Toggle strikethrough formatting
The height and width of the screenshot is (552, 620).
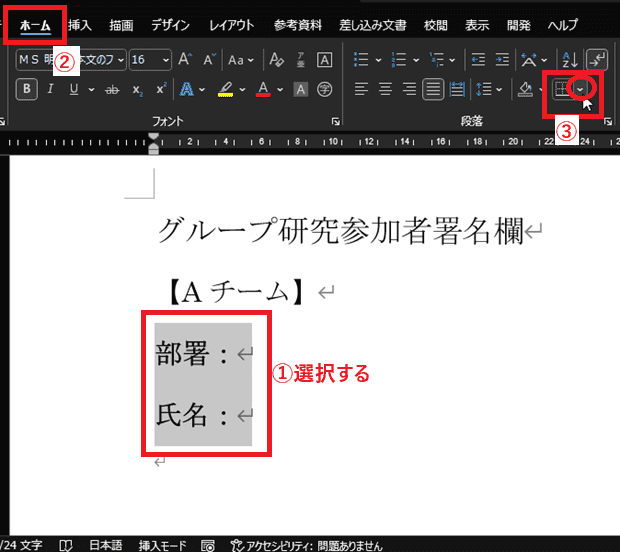coord(111,89)
